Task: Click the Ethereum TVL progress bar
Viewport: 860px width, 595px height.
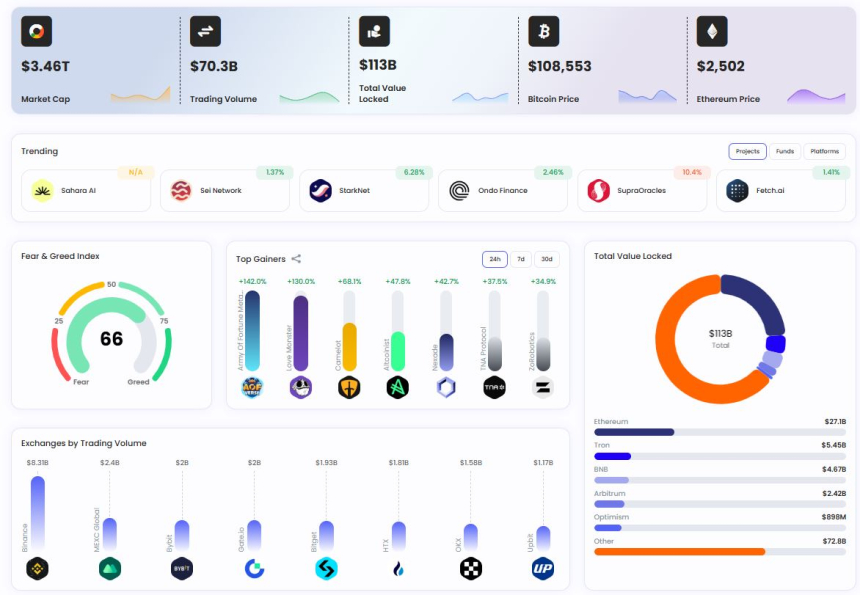Action: (720, 432)
